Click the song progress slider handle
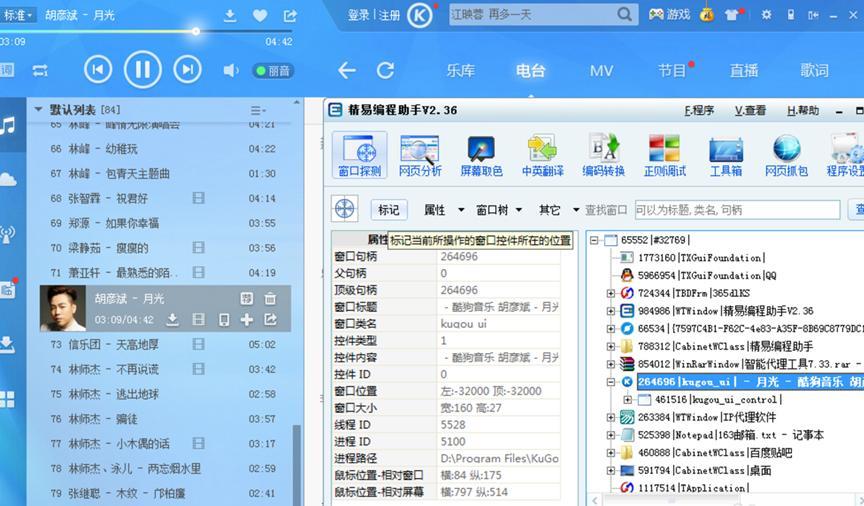The width and height of the screenshot is (864, 506). [x=196, y=31]
